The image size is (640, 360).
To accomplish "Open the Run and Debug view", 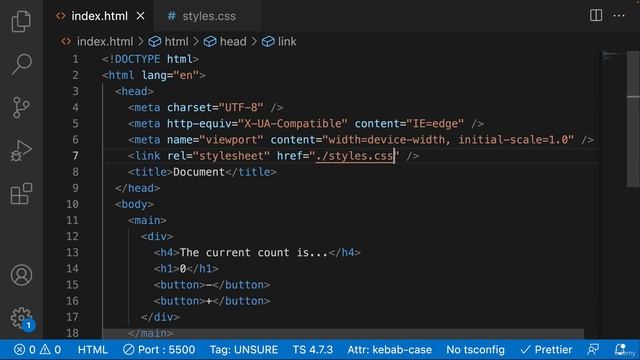I will click(x=21, y=151).
